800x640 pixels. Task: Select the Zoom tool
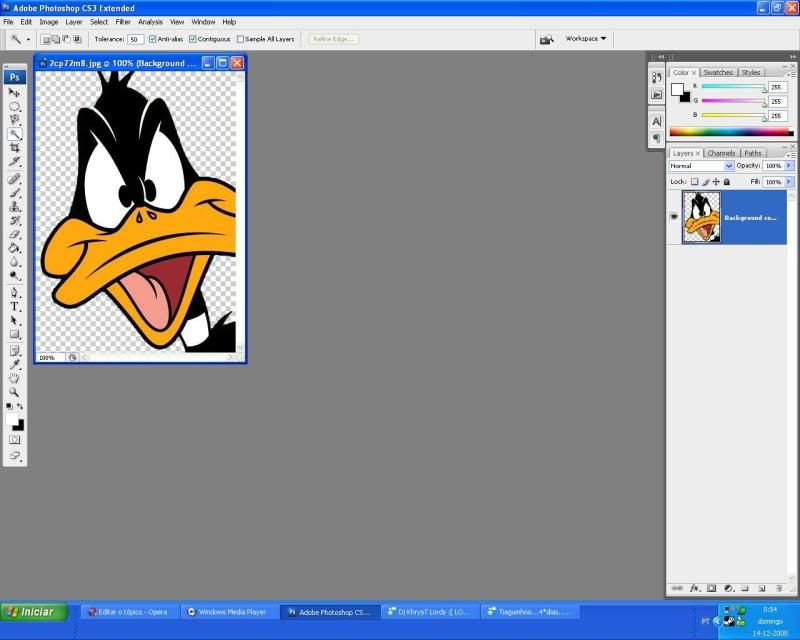click(14, 392)
